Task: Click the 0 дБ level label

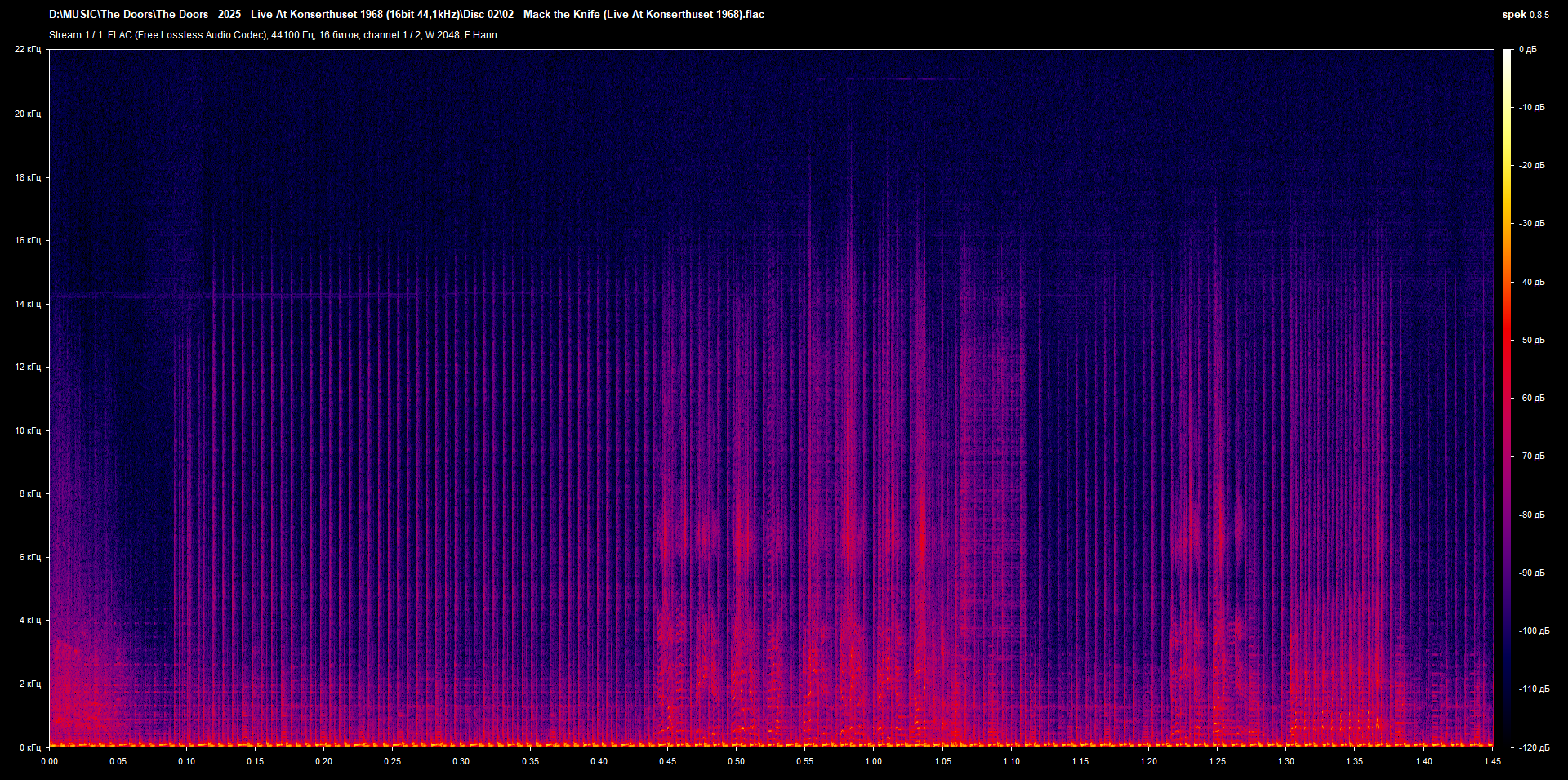Action: 1527,50
